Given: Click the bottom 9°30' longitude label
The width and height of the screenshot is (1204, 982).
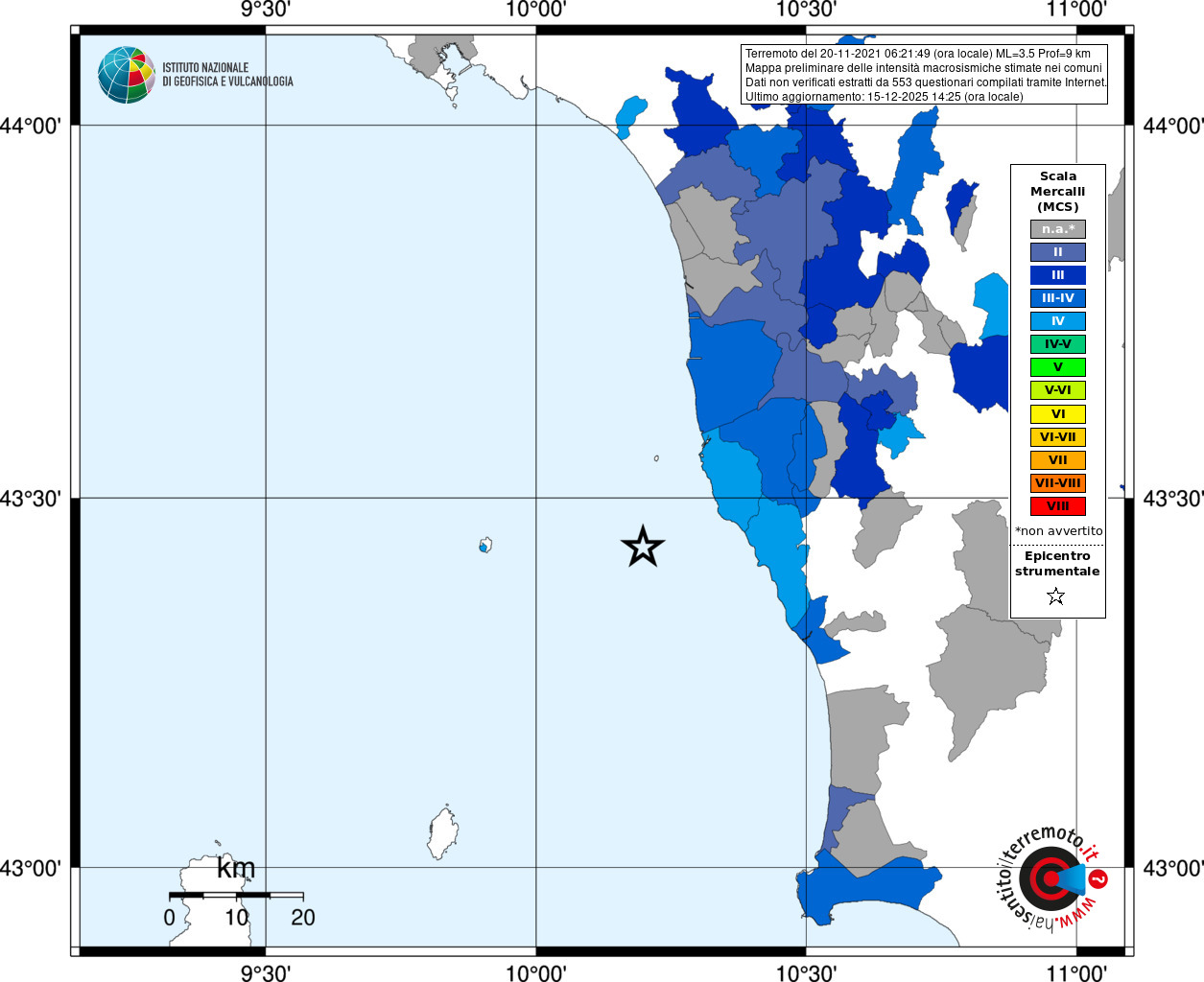Looking at the screenshot, I should [x=266, y=972].
